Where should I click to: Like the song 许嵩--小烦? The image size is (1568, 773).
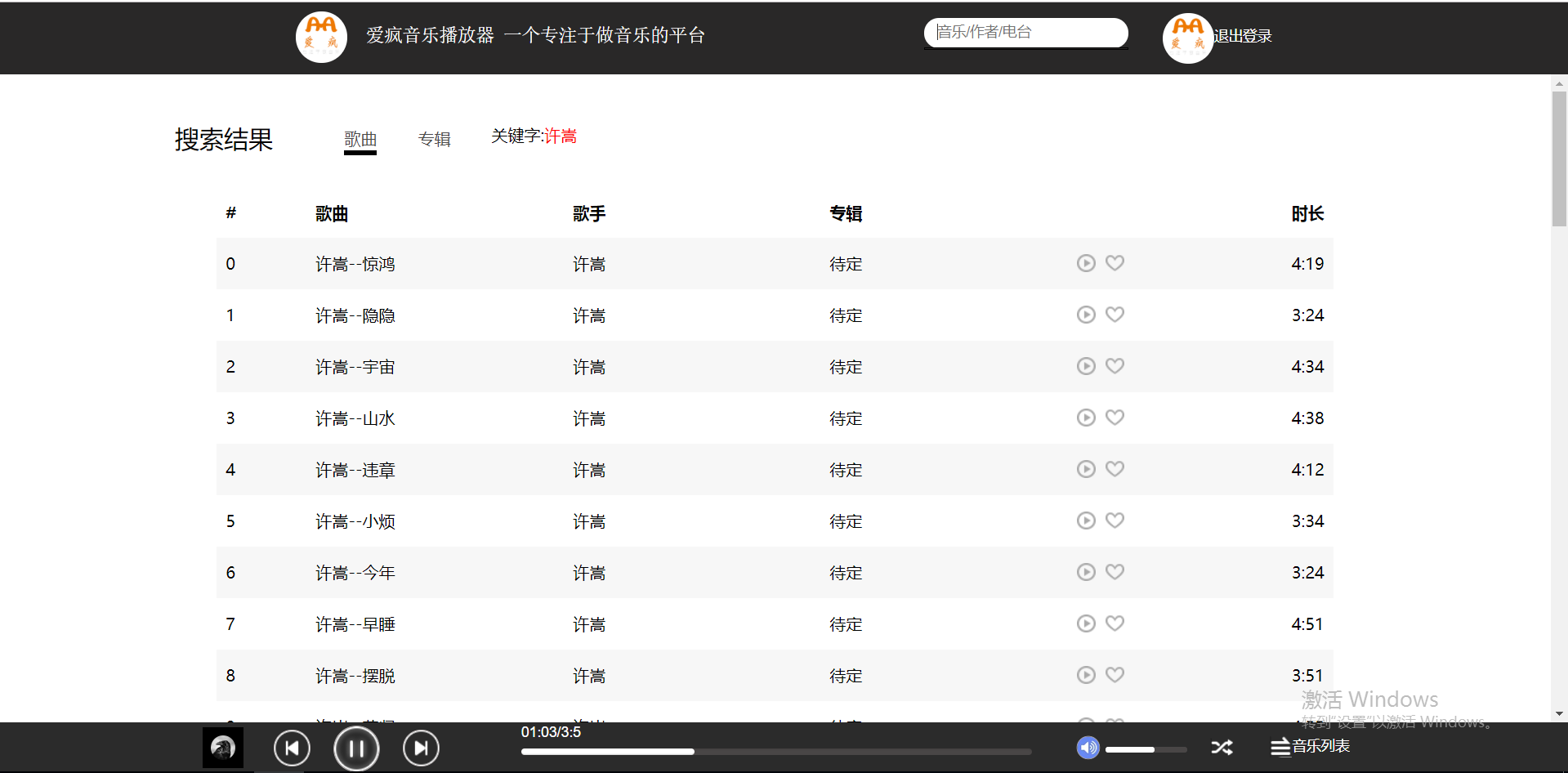click(1115, 521)
